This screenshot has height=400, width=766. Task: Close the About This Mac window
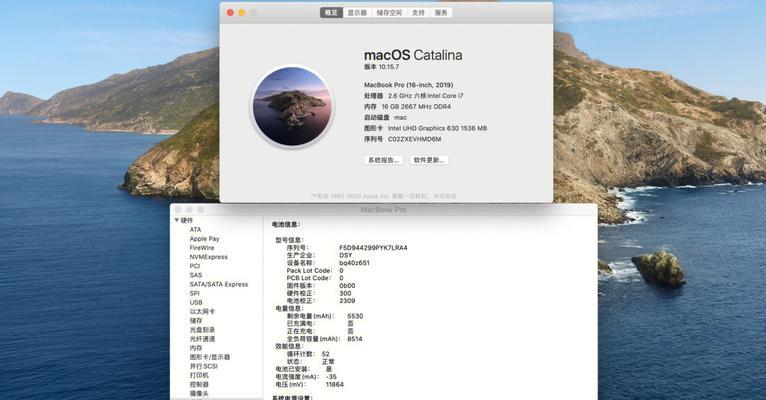tap(231, 13)
